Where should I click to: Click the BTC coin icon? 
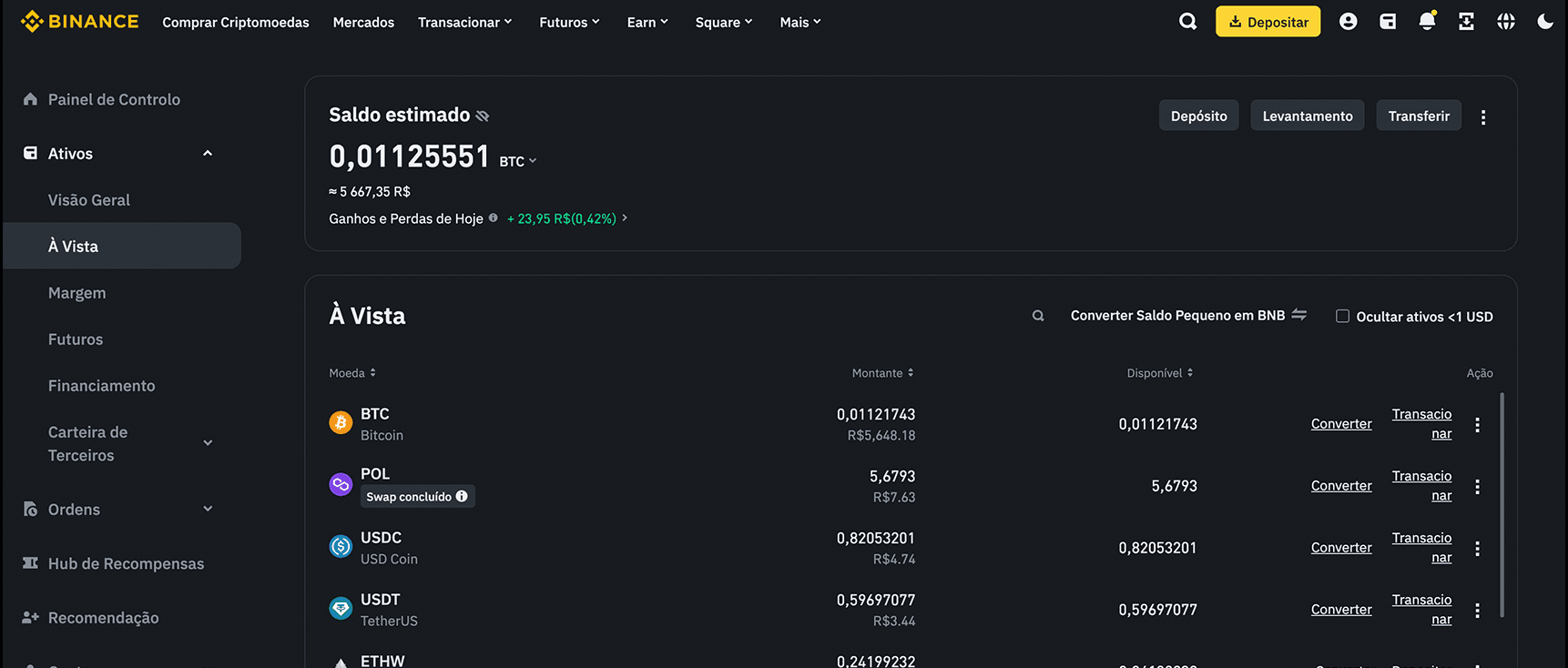coord(341,422)
